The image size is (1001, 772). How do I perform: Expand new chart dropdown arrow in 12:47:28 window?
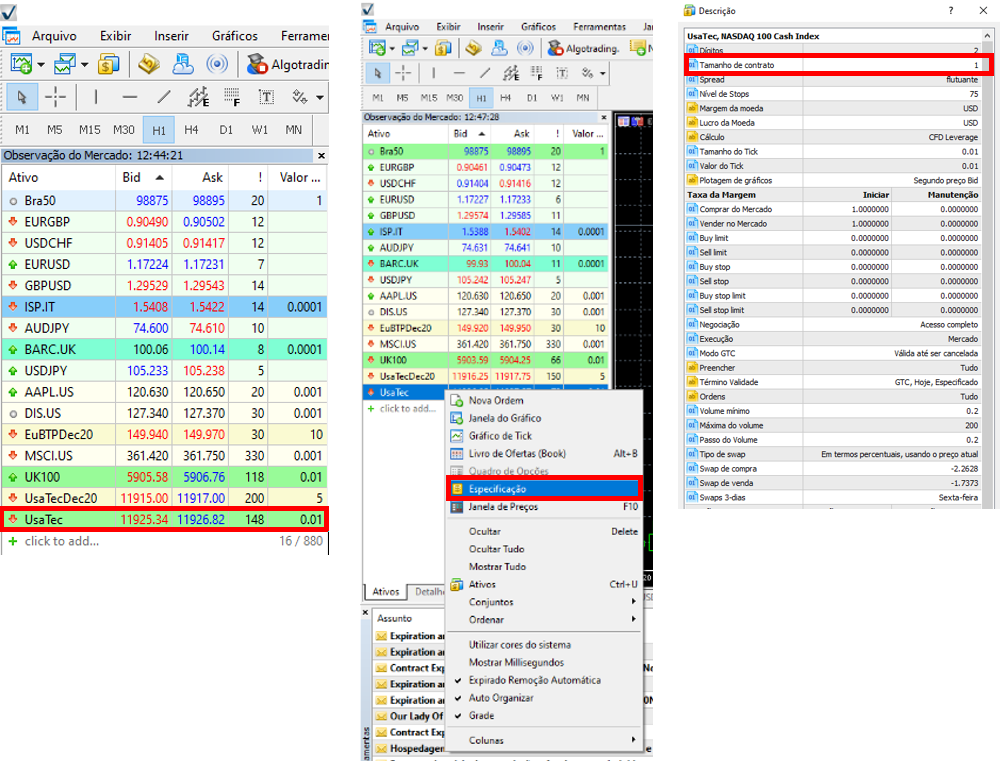point(392,49)
